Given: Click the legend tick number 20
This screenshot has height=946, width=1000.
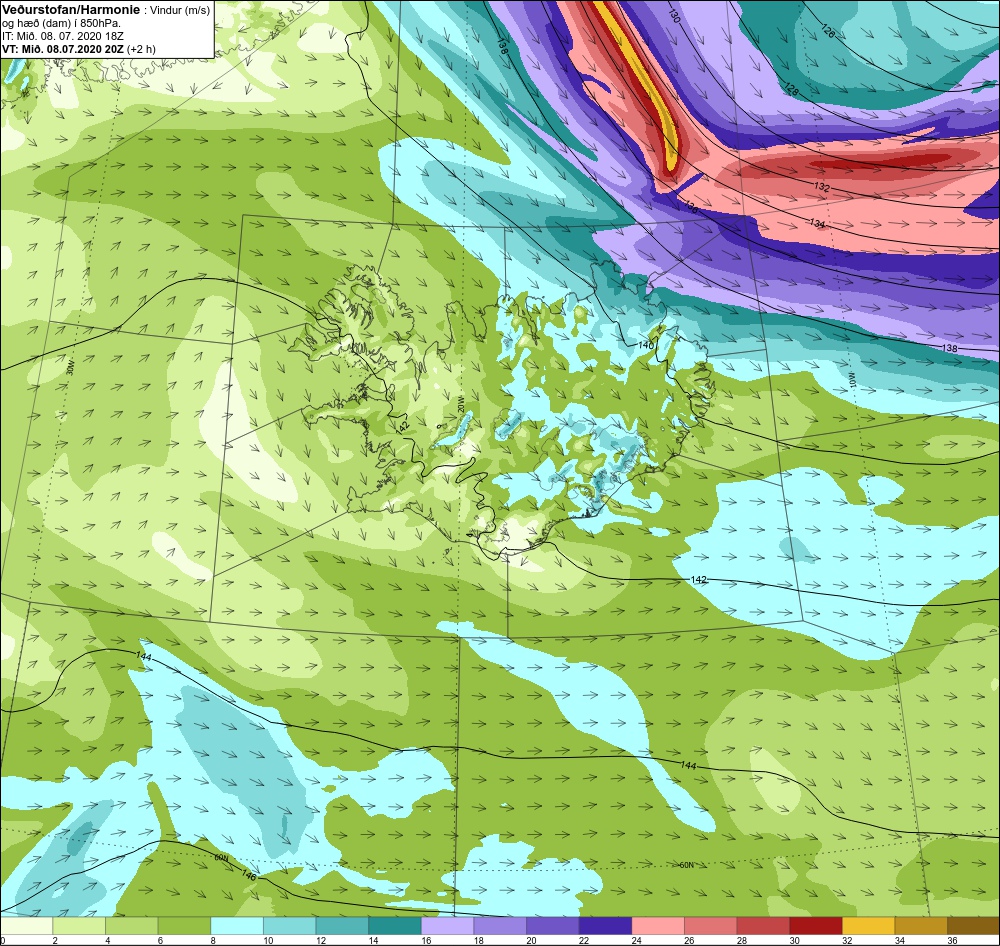Looking at the screenshot, I should click(531, 940).
